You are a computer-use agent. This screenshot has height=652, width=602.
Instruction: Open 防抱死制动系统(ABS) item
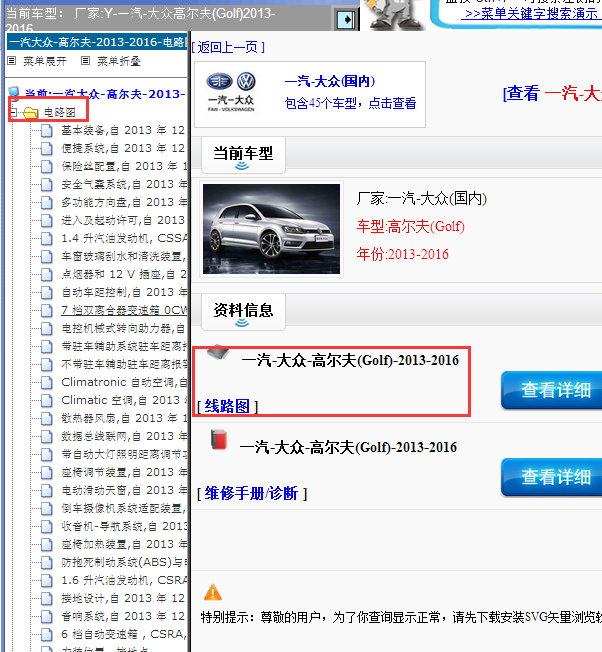point(124,562)
